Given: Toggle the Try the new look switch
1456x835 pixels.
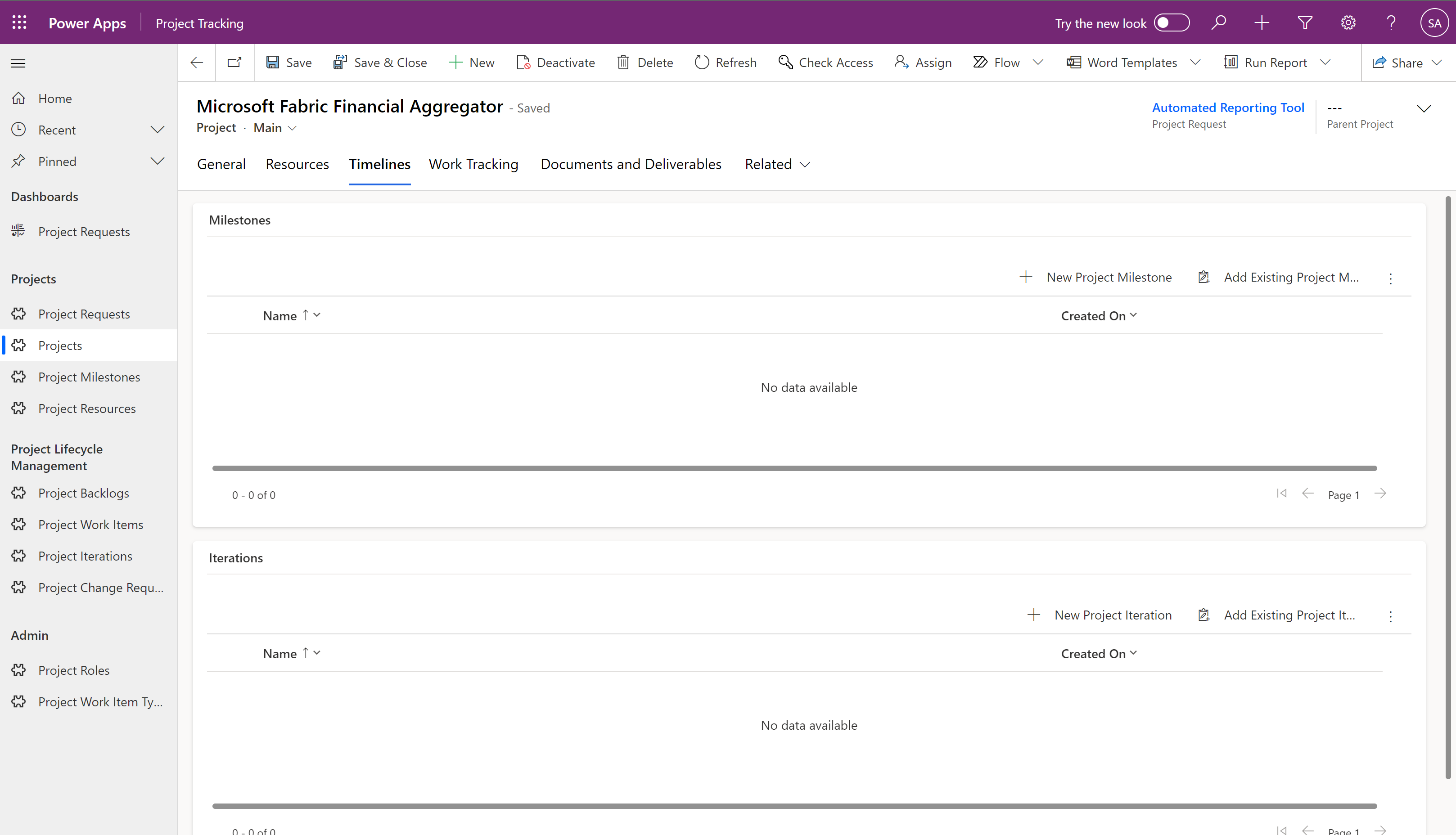Looking at the screenshot, I should [x=1172, y=23].
